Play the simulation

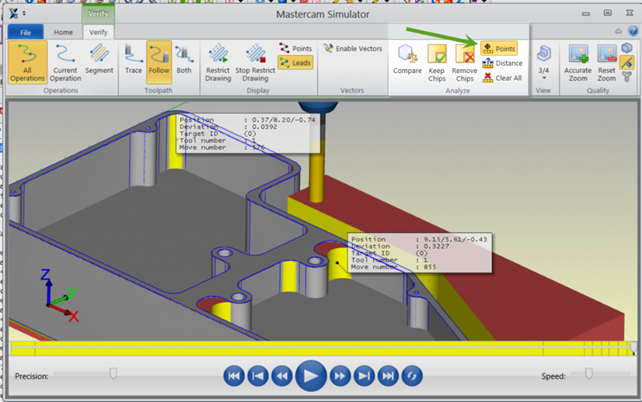tap(311, 376)
